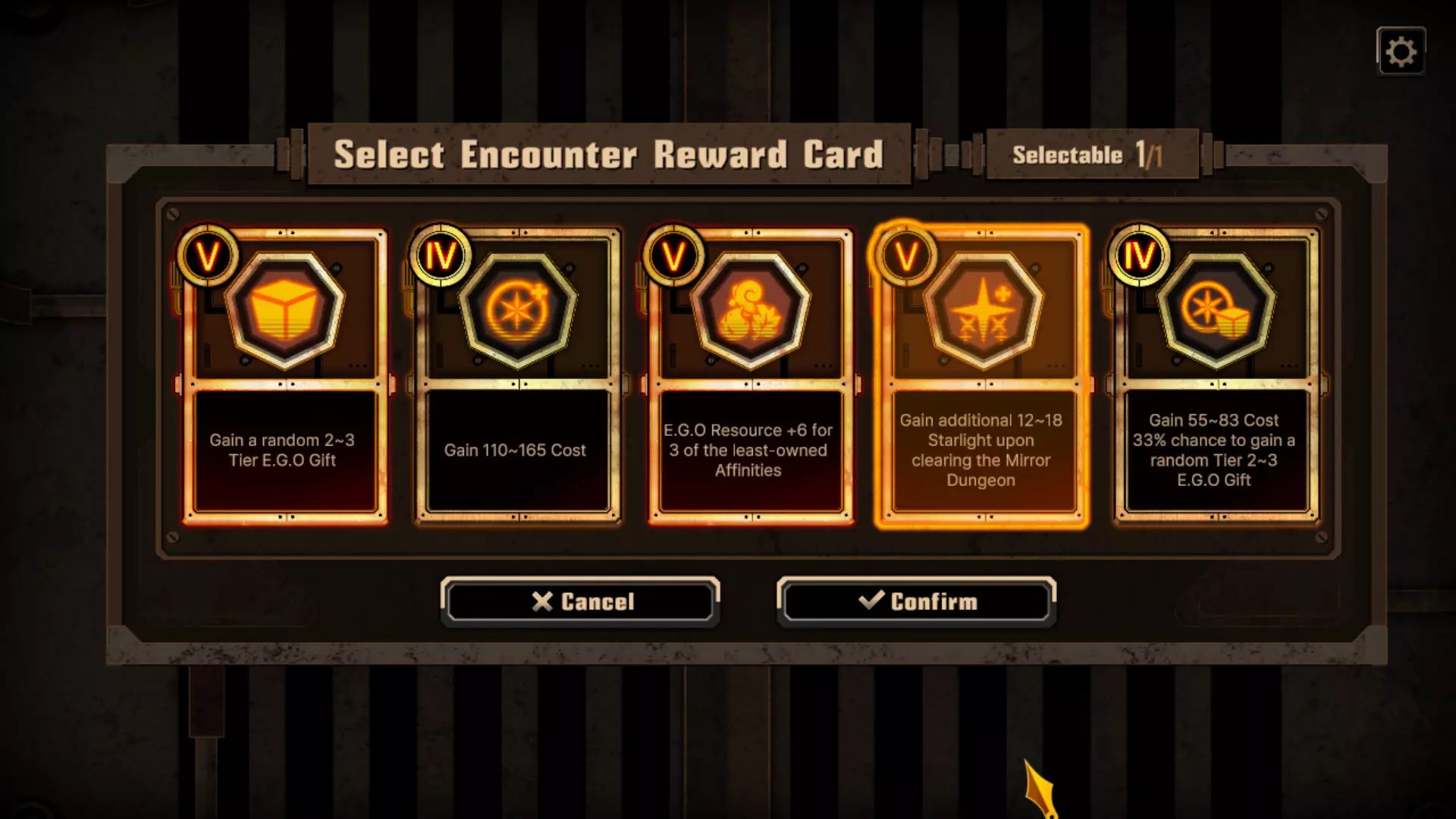Viewport: 1456px width, 819px height.
Task: Click tier IV badge on Cost card
Action: pos(441,256)
